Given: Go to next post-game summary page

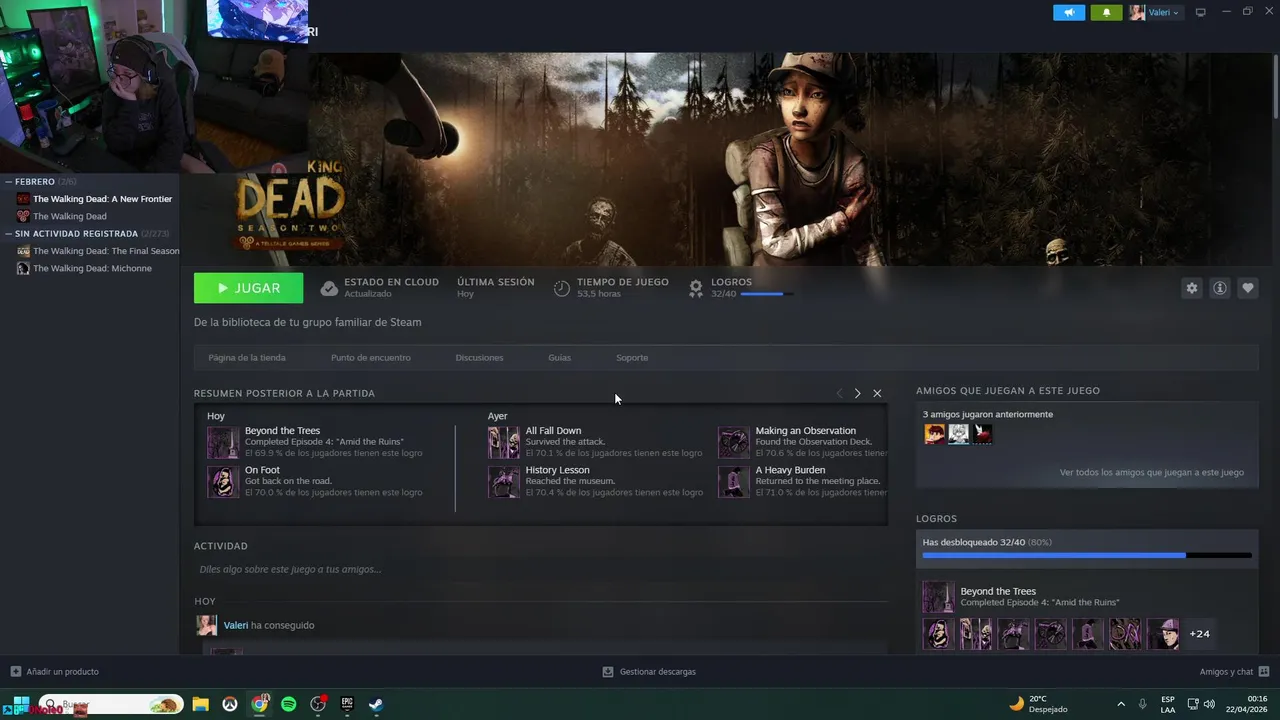Looking at the screenshot, I should pyautogui.click(x=857, y=393).
